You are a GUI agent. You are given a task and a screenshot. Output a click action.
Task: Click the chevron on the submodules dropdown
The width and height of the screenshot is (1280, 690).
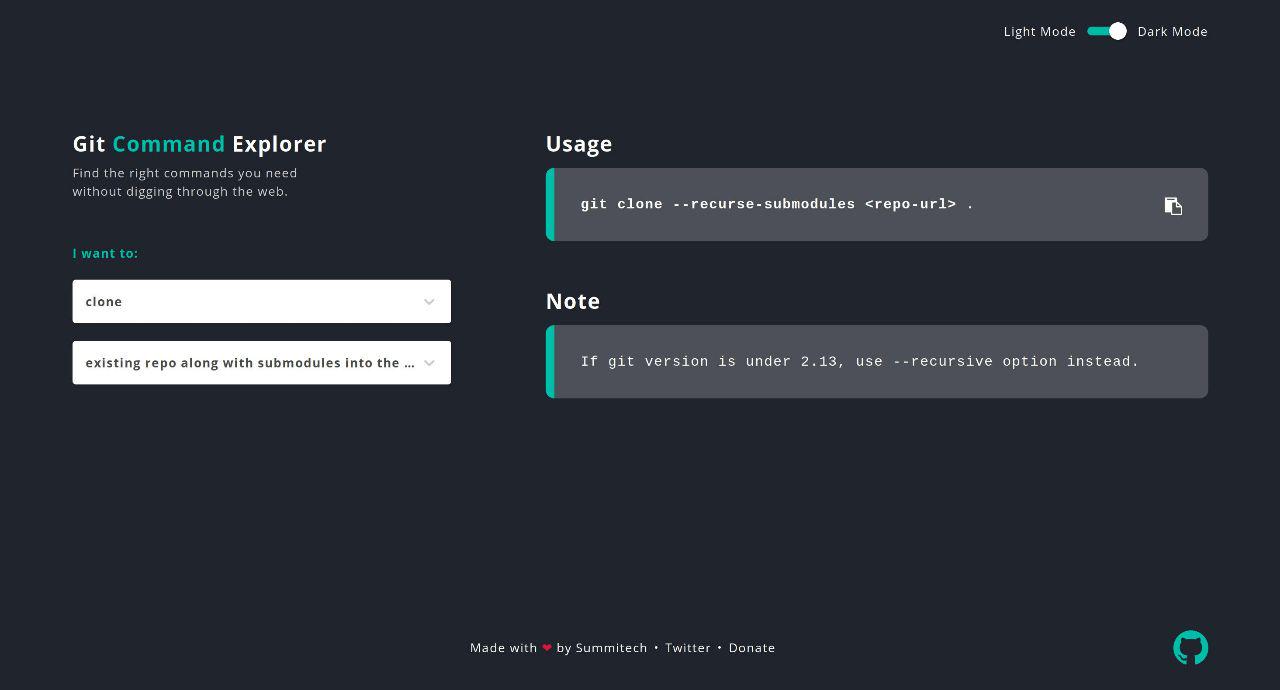coord(429,363)
